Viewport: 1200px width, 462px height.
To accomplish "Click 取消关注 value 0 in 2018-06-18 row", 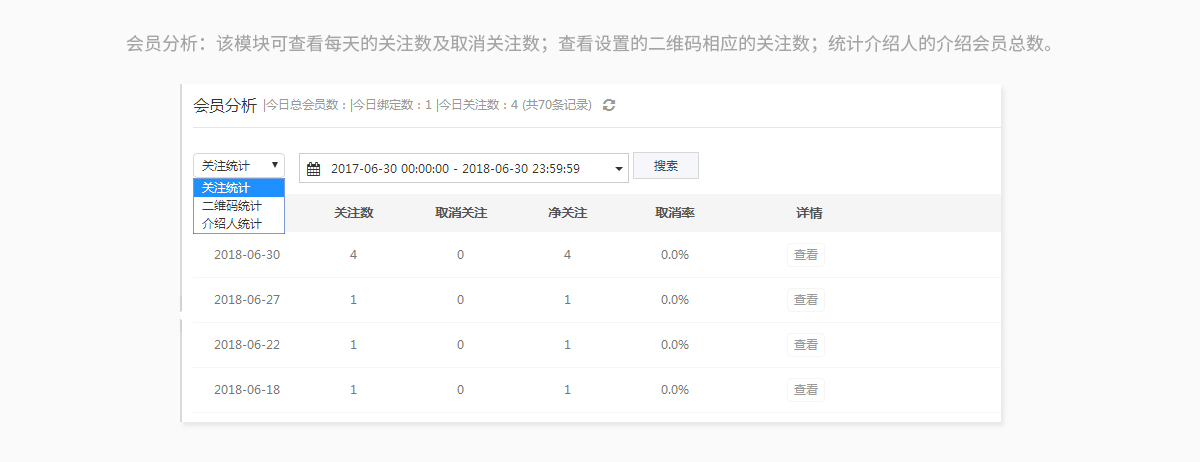I will pyautogui.click(x=461, y=390).
